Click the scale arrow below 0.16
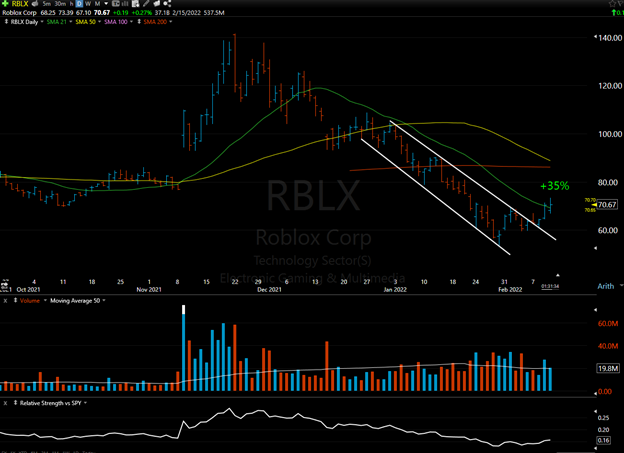 595,449
